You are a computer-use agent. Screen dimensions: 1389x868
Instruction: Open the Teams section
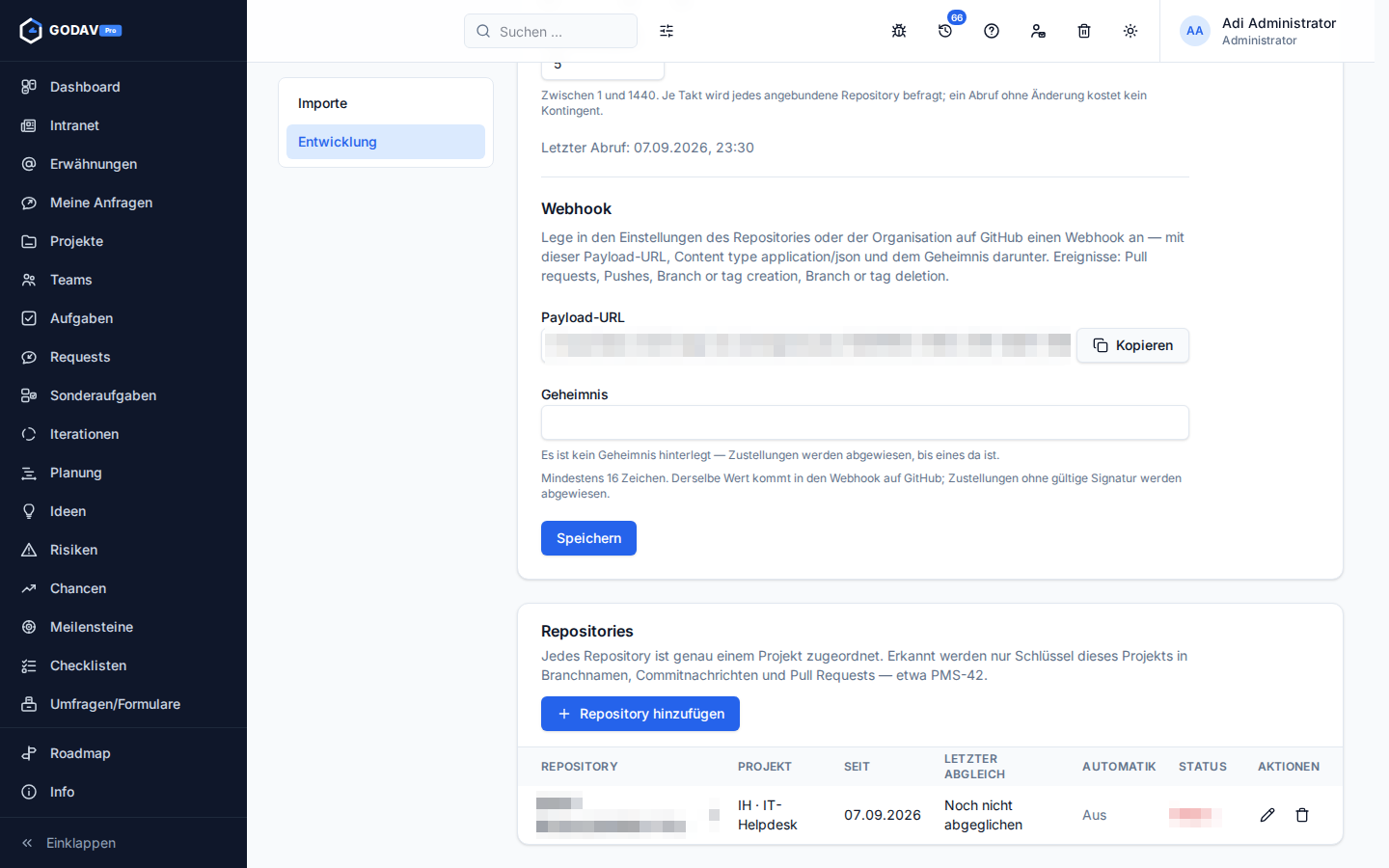coord(123,280)
